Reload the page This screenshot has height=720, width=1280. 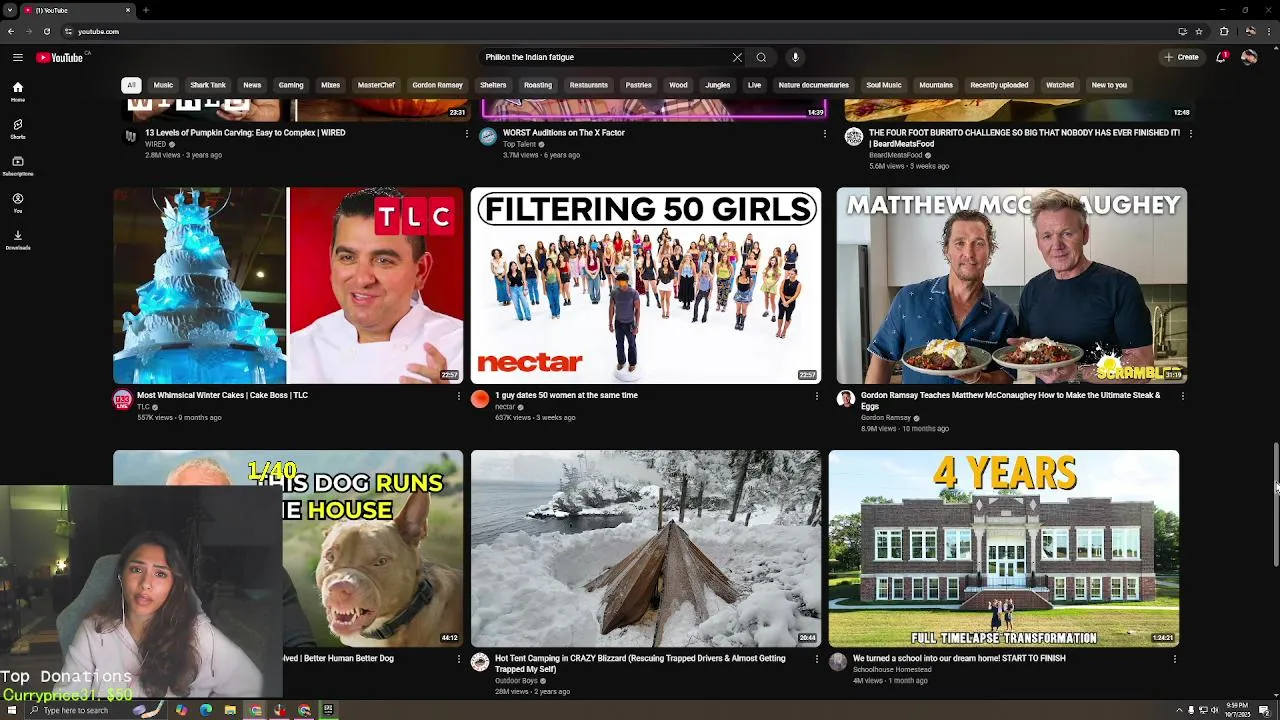[x=46, y=31]
